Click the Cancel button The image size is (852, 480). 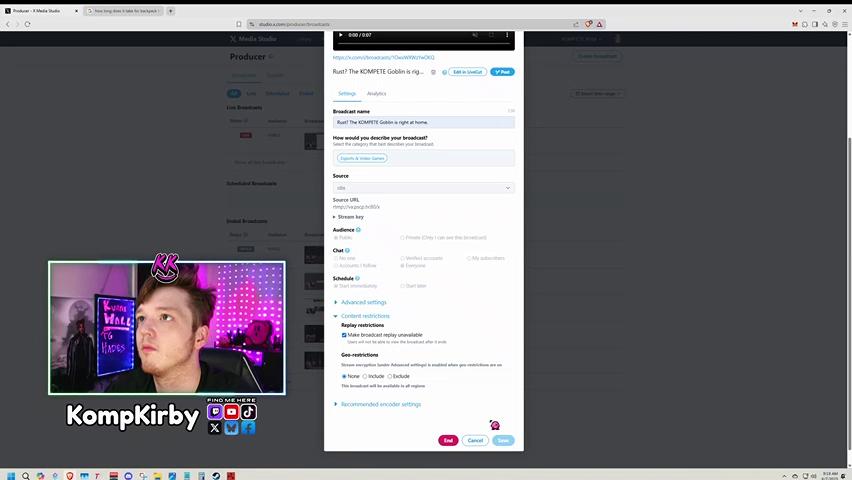click(475, 440)
